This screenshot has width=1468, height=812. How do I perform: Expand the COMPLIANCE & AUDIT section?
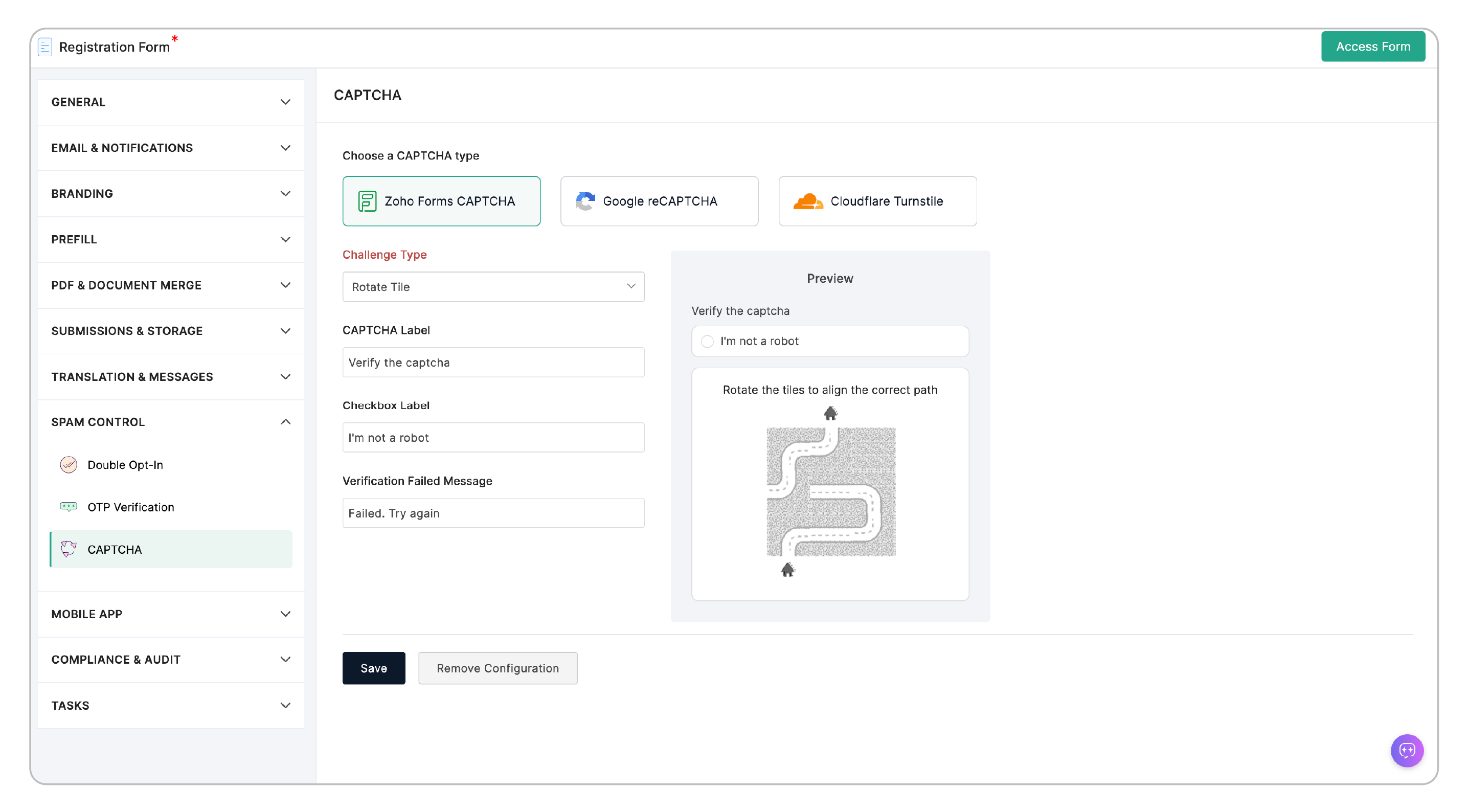[x=171, y=660]
